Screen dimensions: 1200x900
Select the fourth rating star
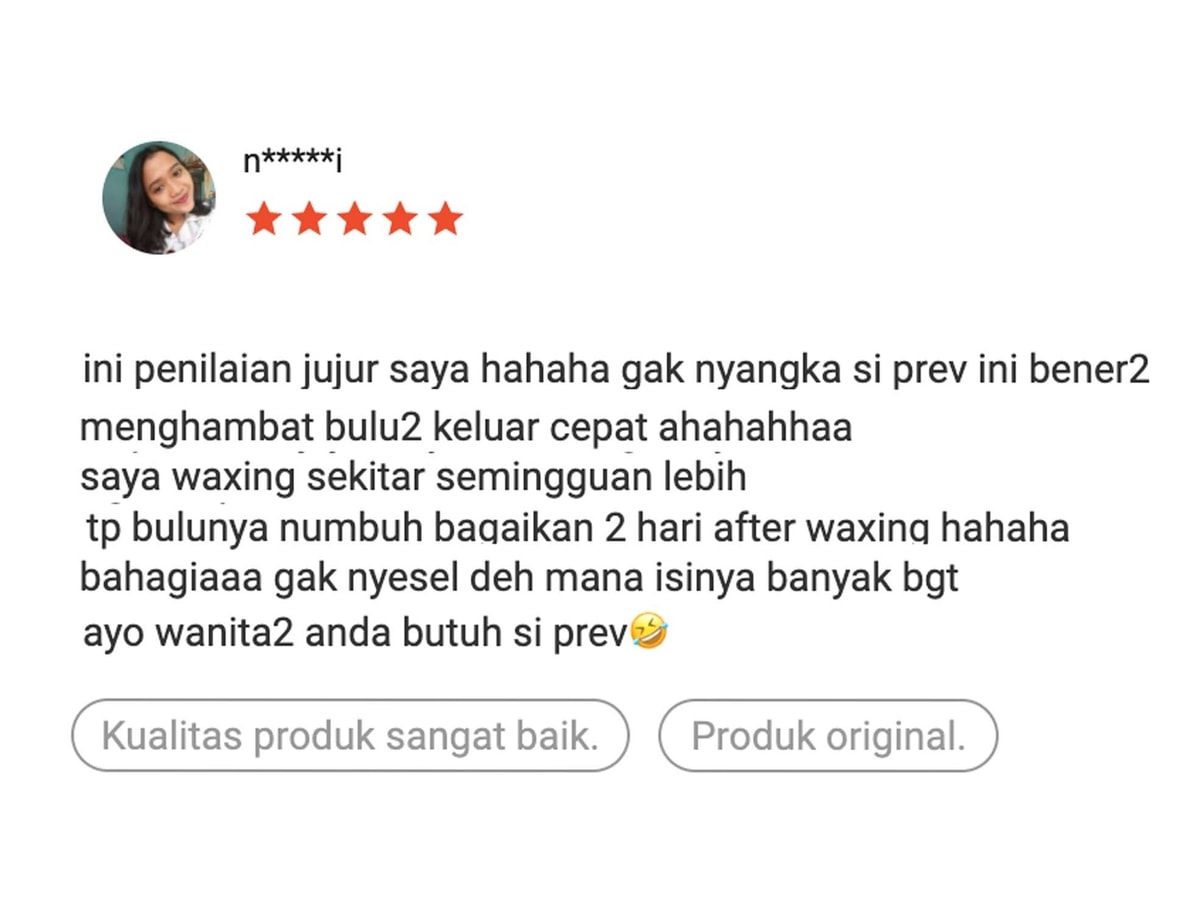tap(400, 218)
